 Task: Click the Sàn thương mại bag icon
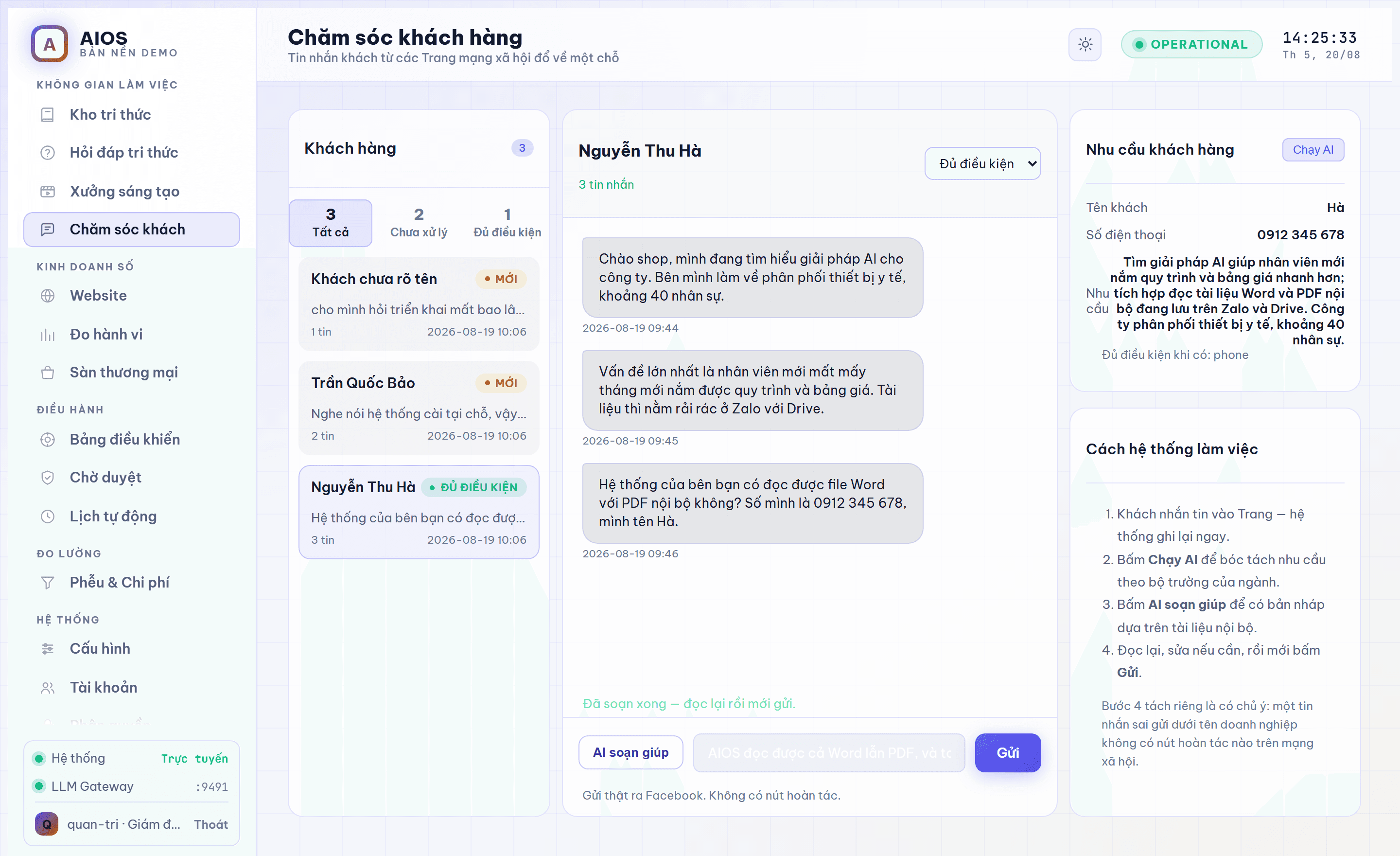(48, 373)
